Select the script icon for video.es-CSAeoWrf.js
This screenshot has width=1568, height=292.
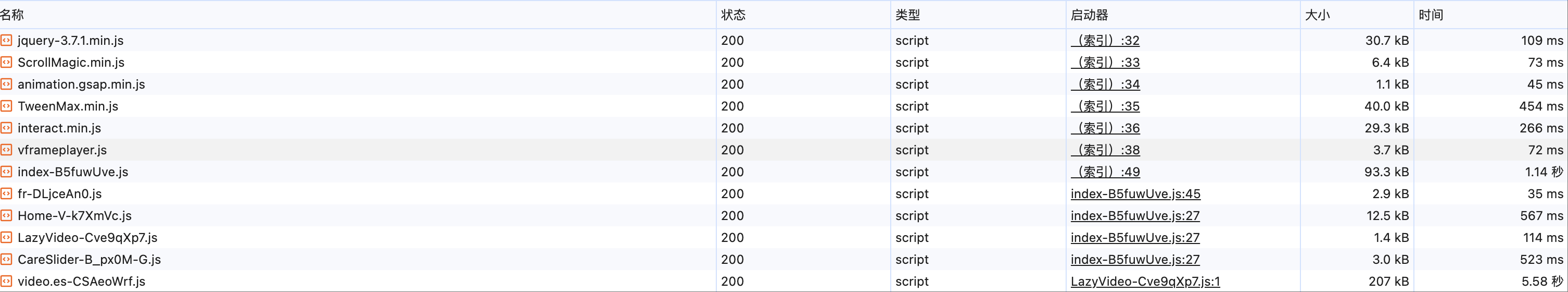pos(6,282)
